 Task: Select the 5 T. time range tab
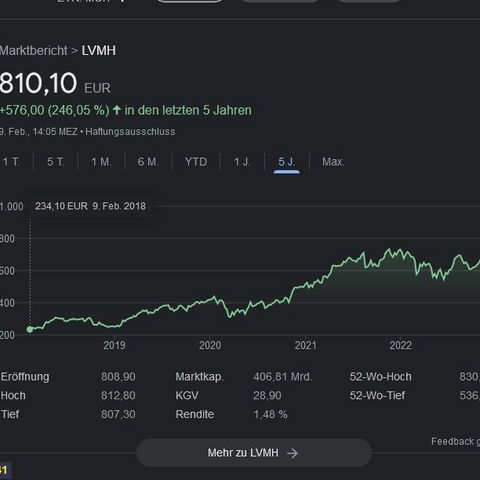[x=56, y=162]
